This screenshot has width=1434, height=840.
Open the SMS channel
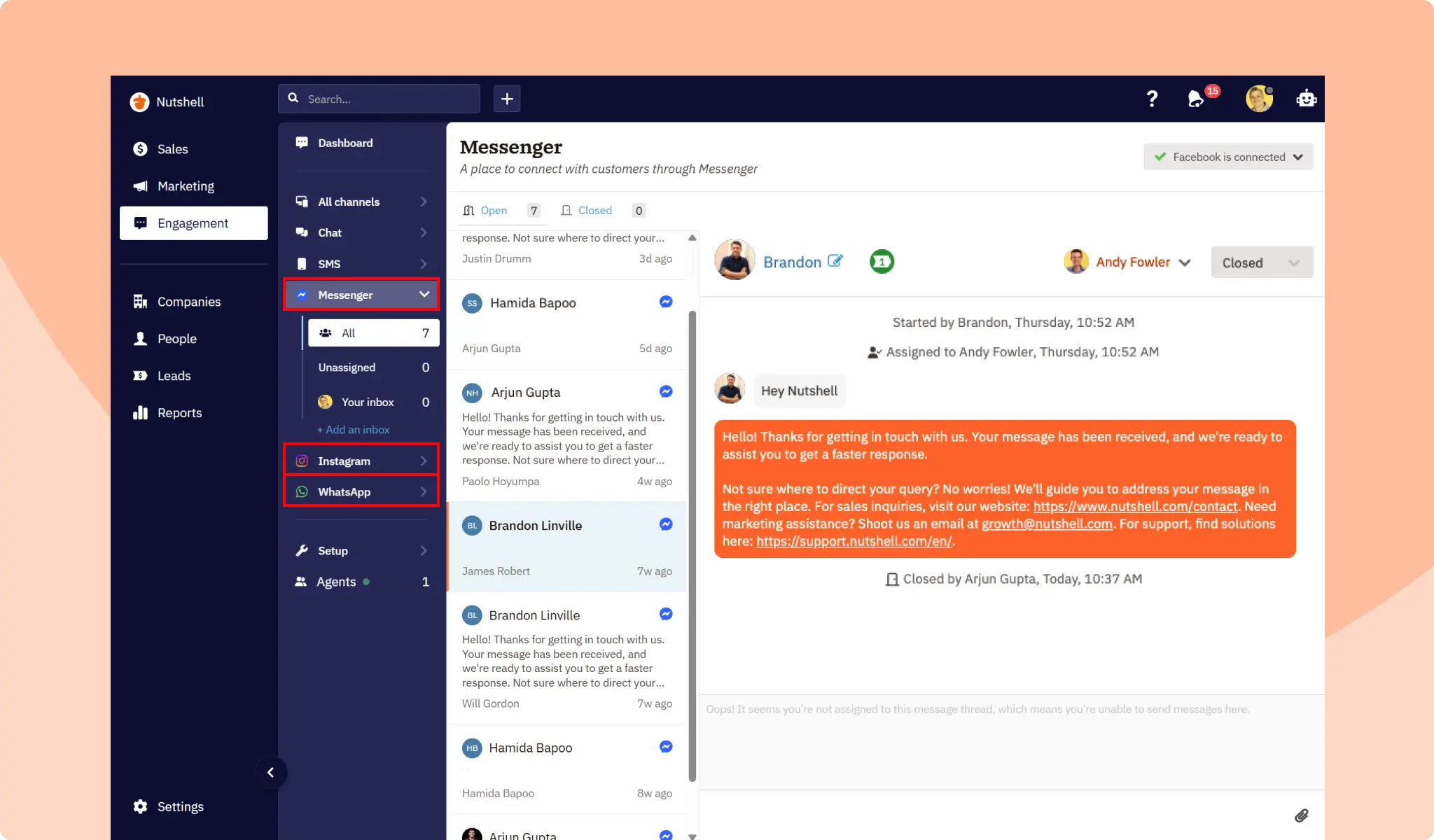point(329,263)
